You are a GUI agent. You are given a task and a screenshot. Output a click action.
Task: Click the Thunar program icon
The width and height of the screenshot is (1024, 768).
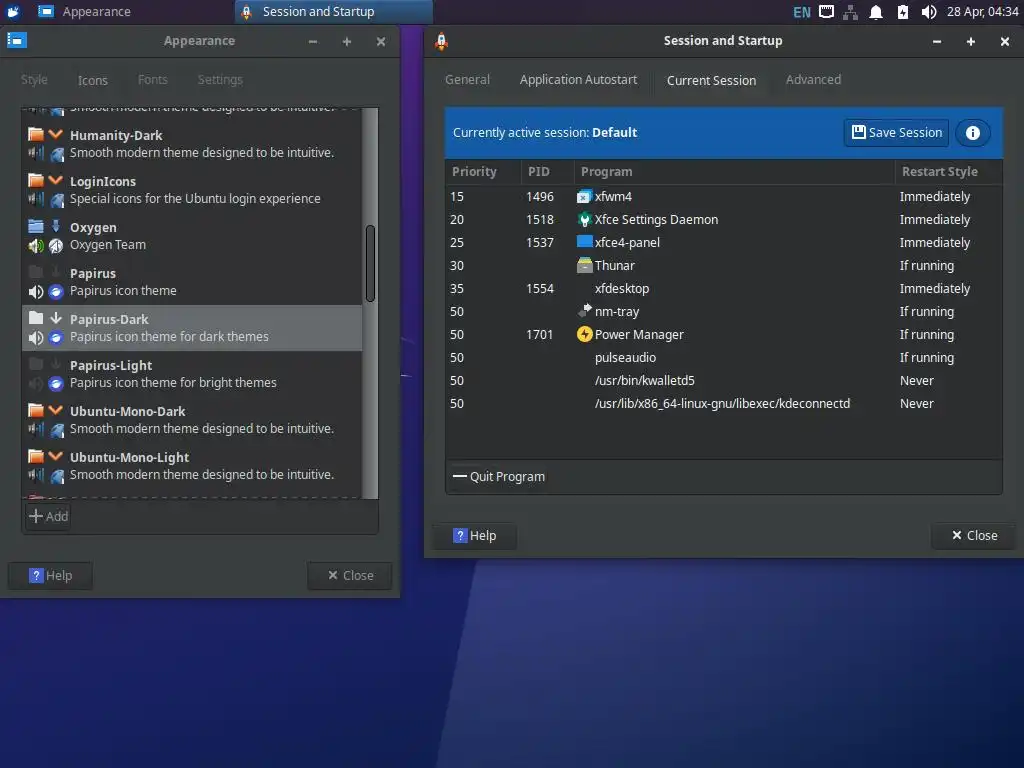(x=584, y=265)
